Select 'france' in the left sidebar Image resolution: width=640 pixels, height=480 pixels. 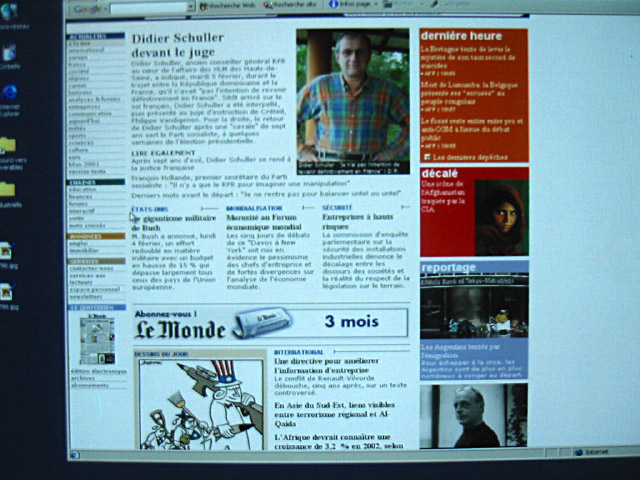pos(77,64)
